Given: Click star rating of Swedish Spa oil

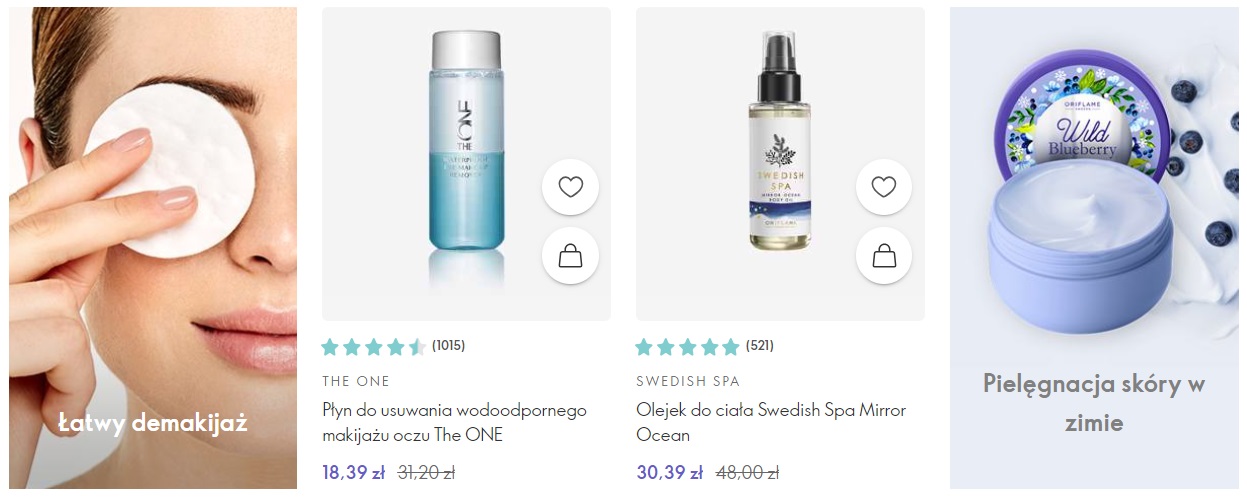Looking at the screenshot, I should point(688,347).
